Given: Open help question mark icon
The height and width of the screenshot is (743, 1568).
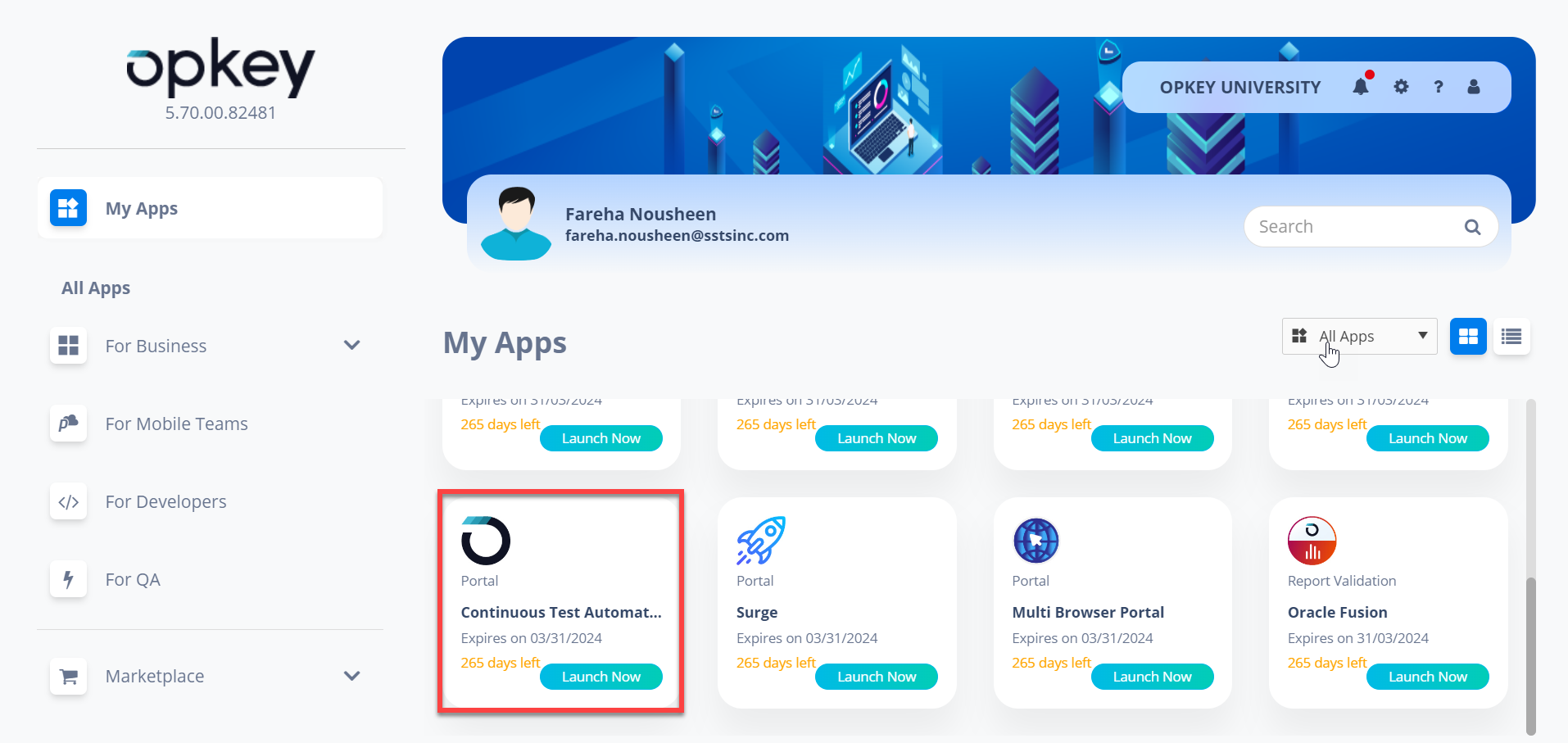Looking at the screenshot, I should click(1438, 86).
